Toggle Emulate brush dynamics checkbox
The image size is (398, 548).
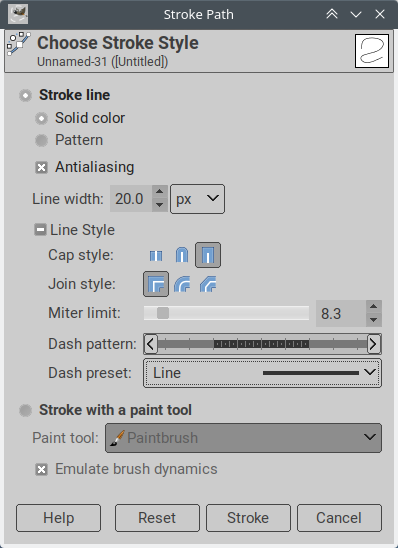coord(42,469)
